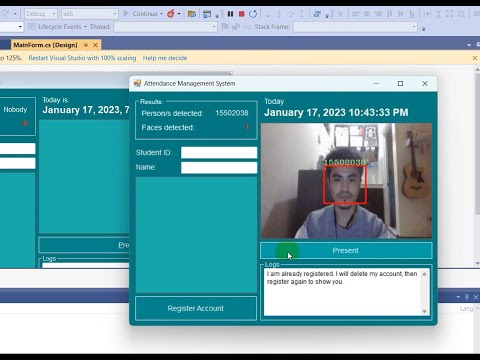Switch to MainForm.cs [Design] tab

[45, 45]
